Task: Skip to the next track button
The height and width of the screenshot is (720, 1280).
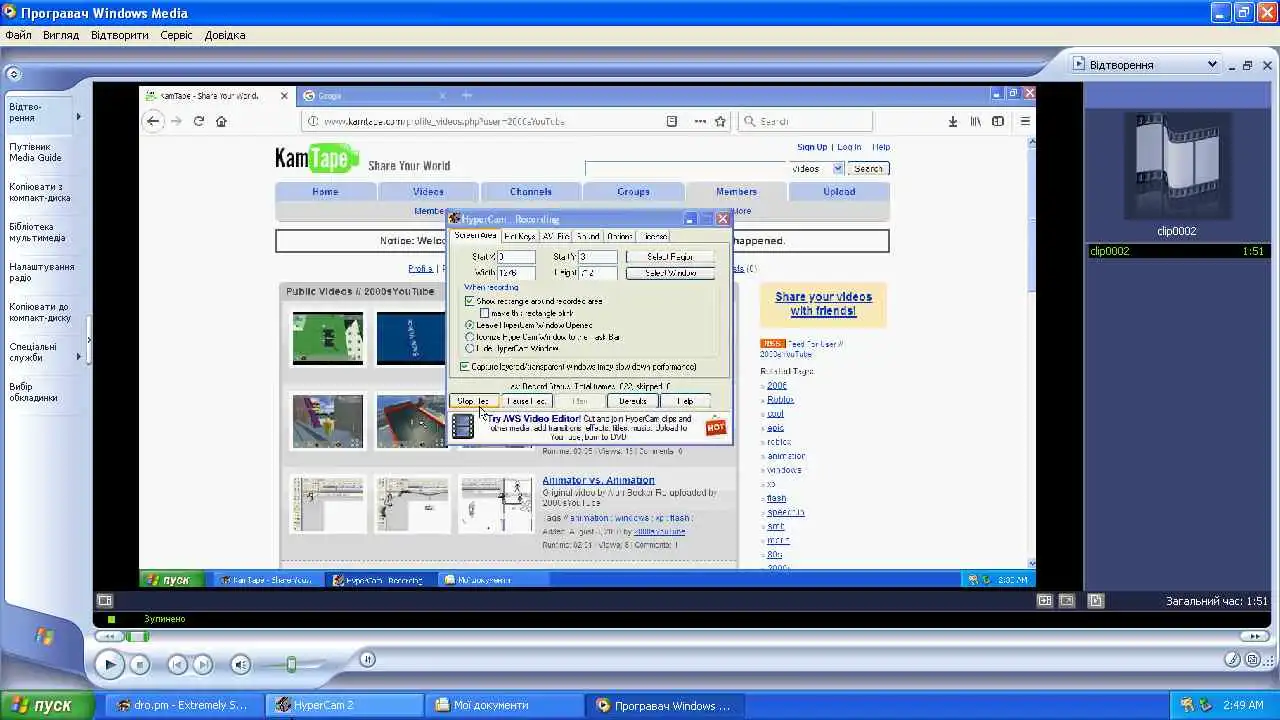Action: [203, 664]
